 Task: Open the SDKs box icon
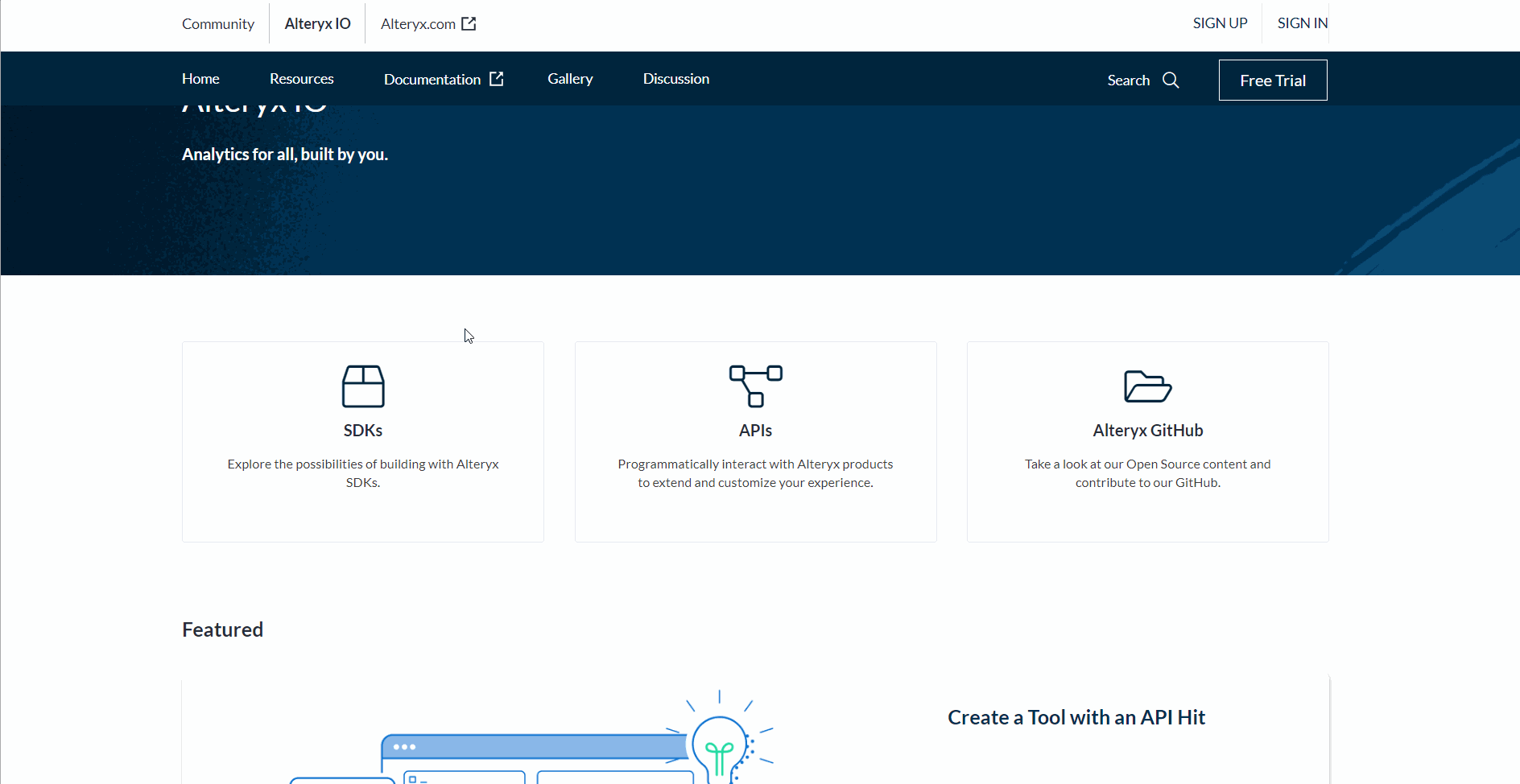tap(363, 386)
